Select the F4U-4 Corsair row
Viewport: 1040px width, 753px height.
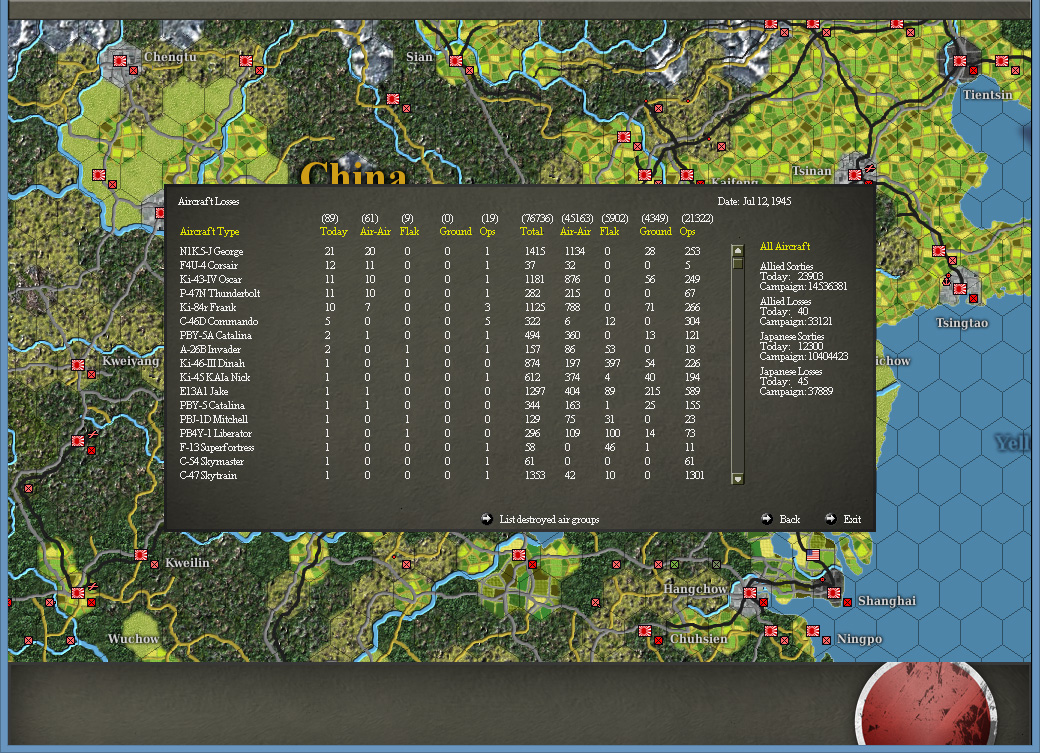coord(441,265)
